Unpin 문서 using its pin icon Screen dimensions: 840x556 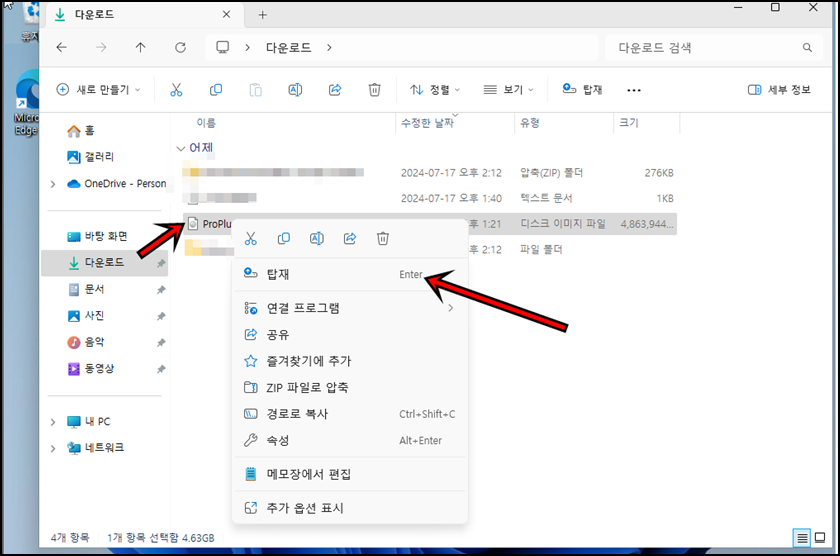161,290
